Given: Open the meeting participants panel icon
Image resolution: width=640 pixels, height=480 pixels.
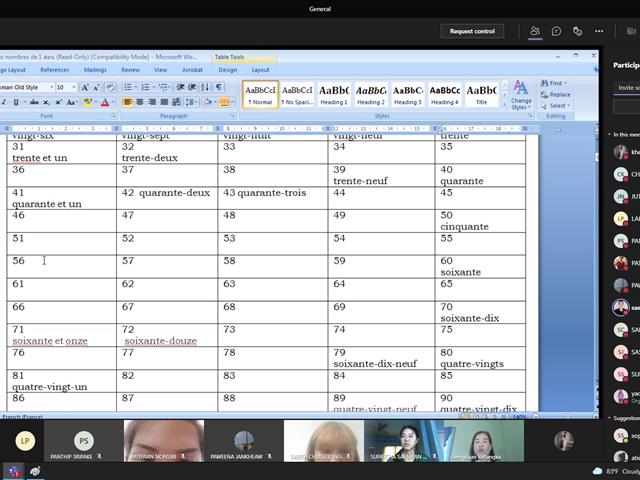Looking at the screenshot, I should point(535,31).
